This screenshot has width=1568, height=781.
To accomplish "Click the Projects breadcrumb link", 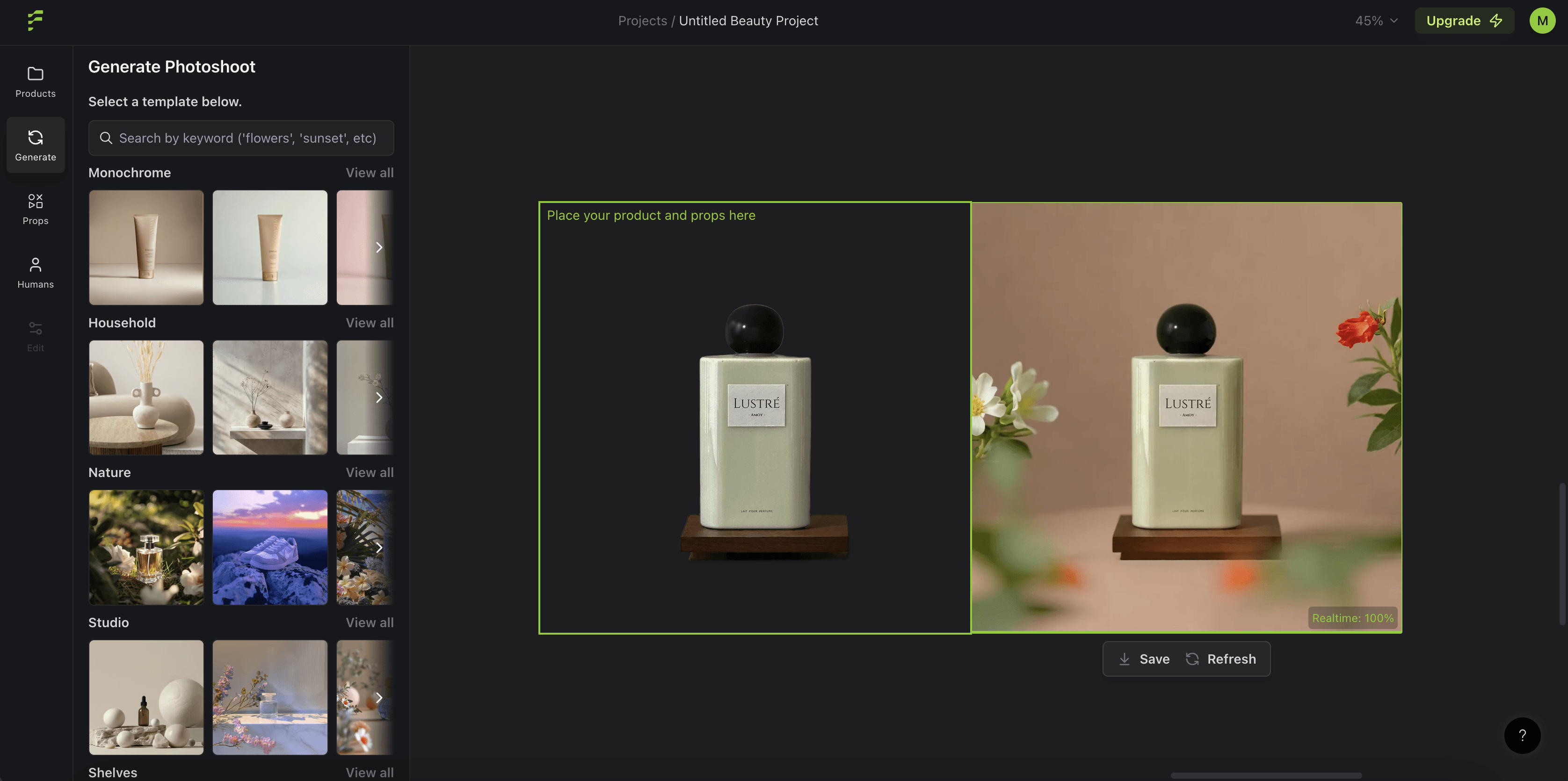I will [642, 21].
